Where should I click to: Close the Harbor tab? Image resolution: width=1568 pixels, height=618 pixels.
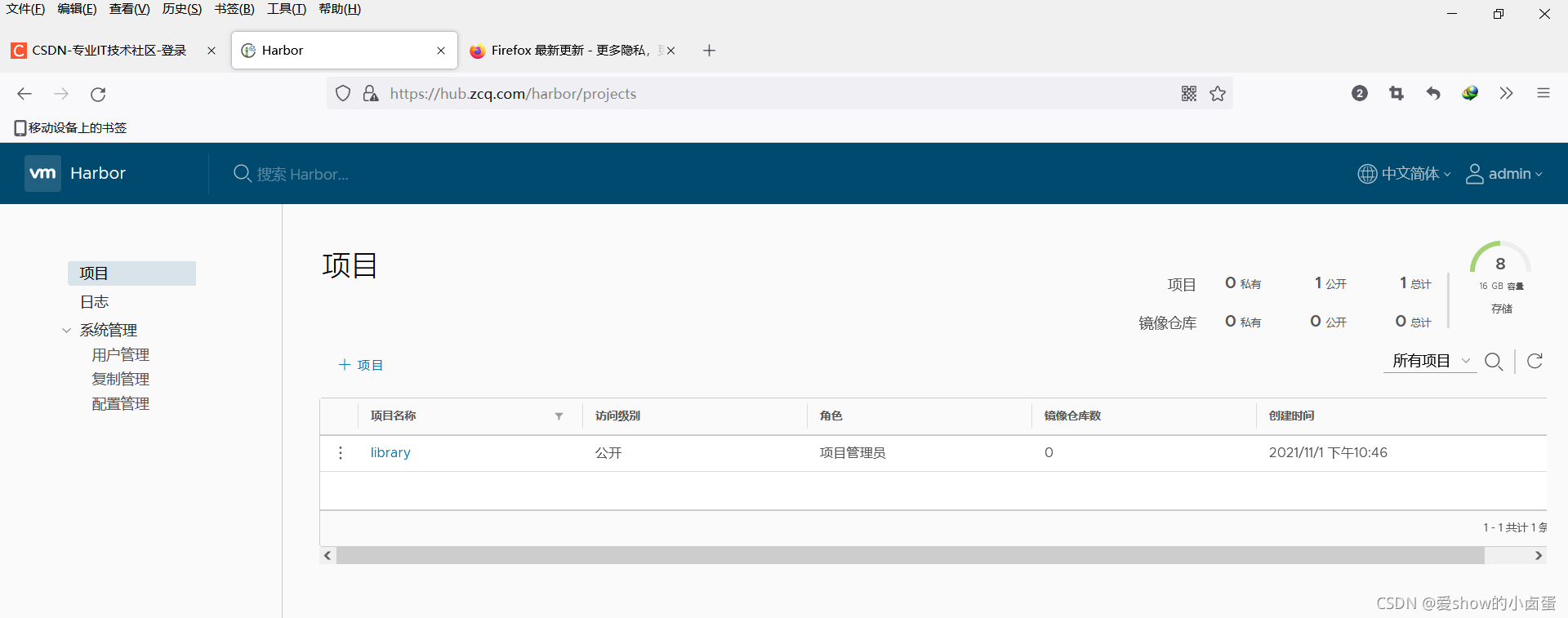441,51
